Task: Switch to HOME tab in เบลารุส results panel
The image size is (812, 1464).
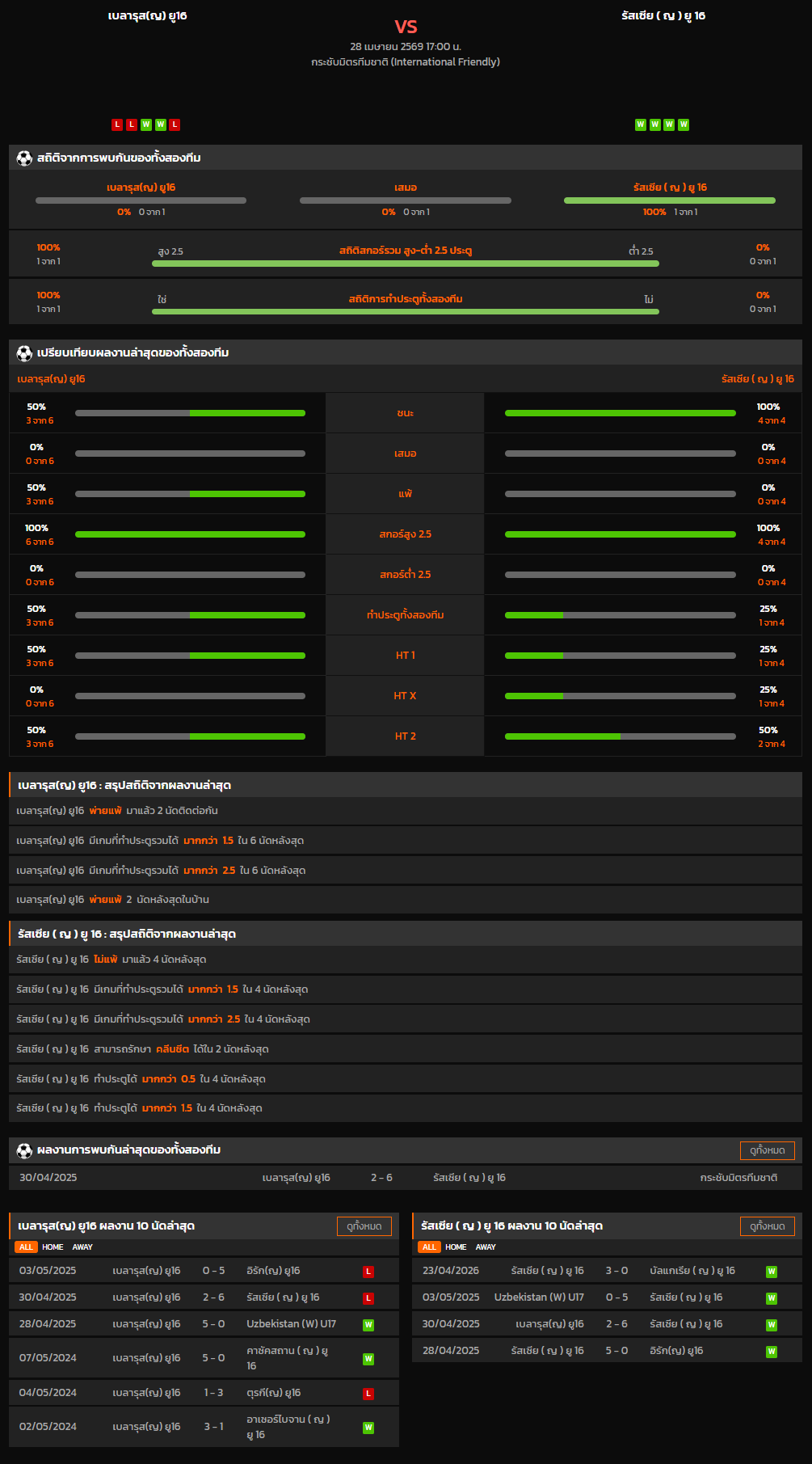Action: point(53,1247)
